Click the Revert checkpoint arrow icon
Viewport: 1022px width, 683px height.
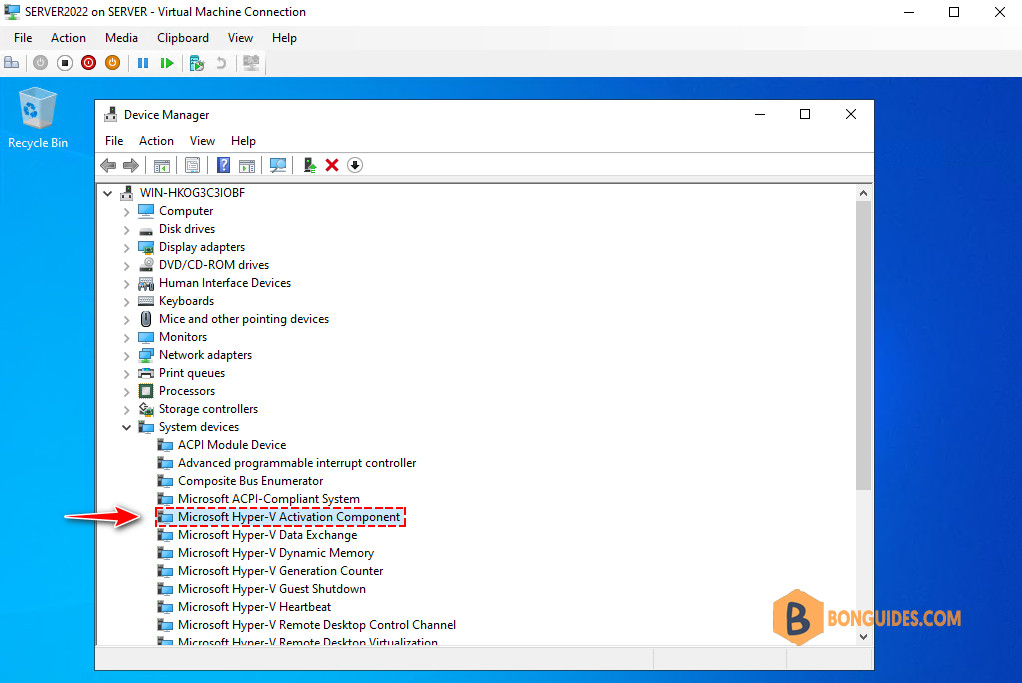(221, 63)
